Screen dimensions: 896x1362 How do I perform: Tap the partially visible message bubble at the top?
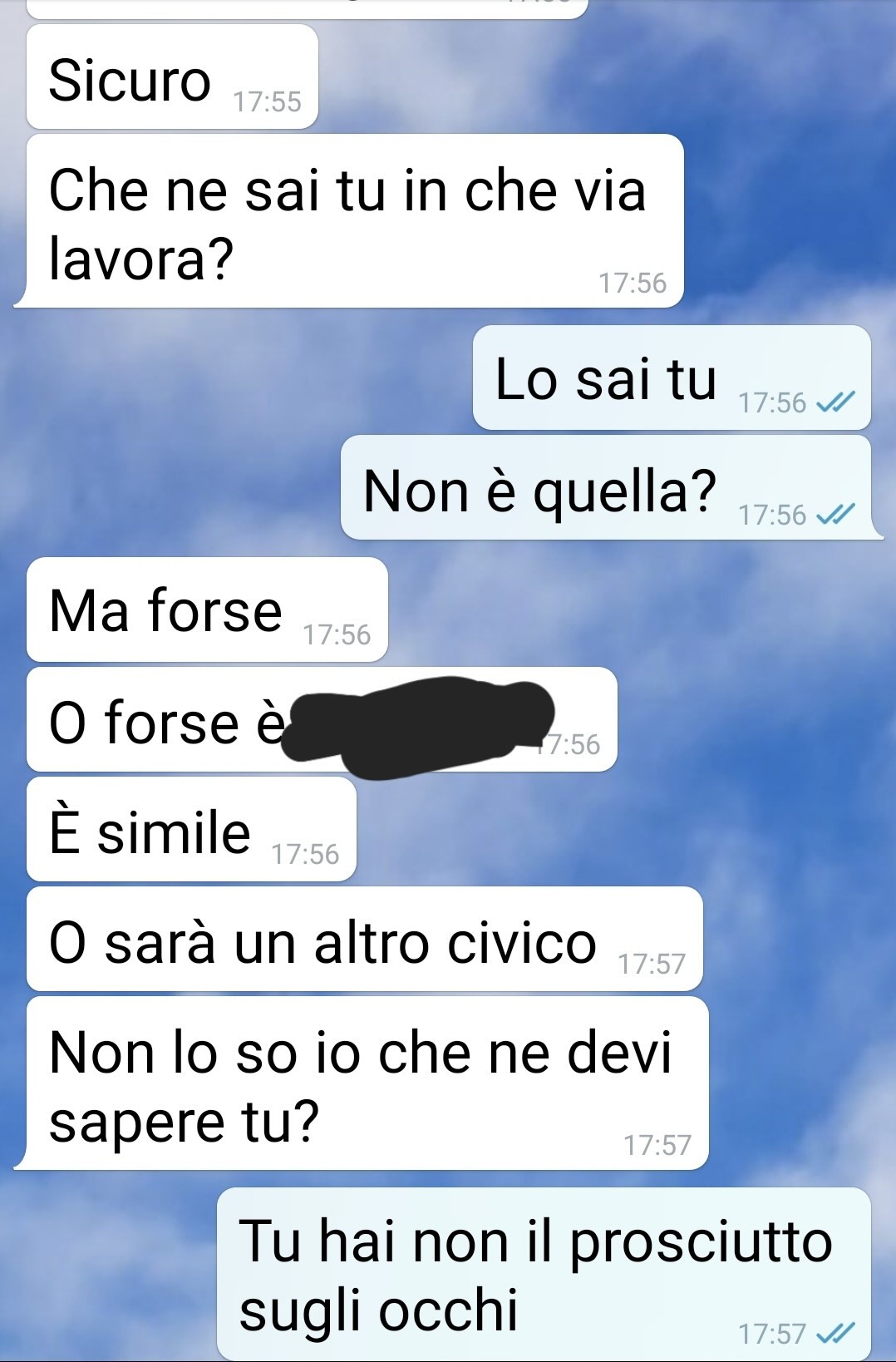pos(308,8)
